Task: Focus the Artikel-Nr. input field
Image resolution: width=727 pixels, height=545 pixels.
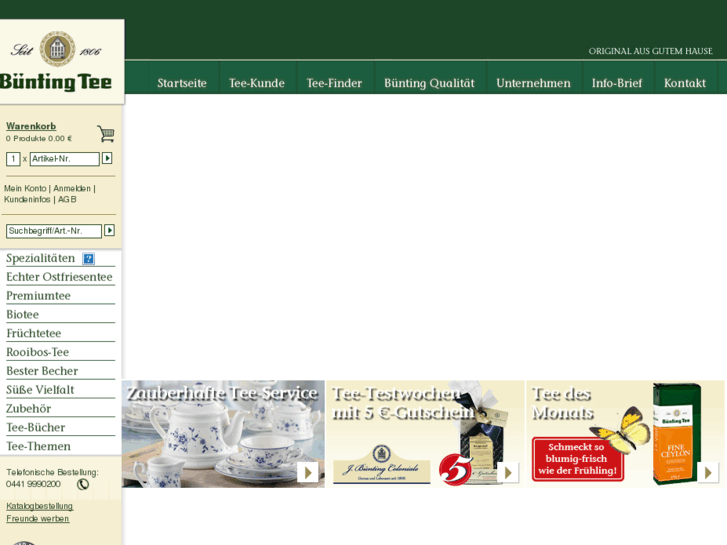Action: 64,159
